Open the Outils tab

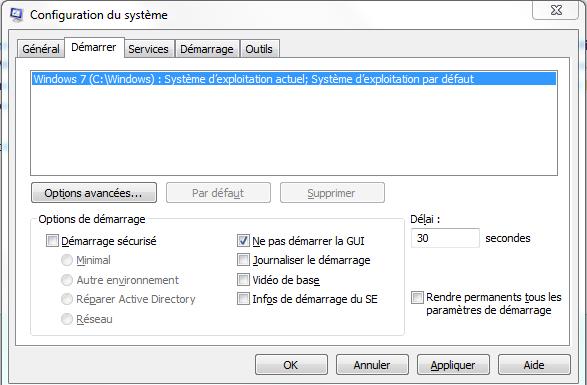coord(259,49)
